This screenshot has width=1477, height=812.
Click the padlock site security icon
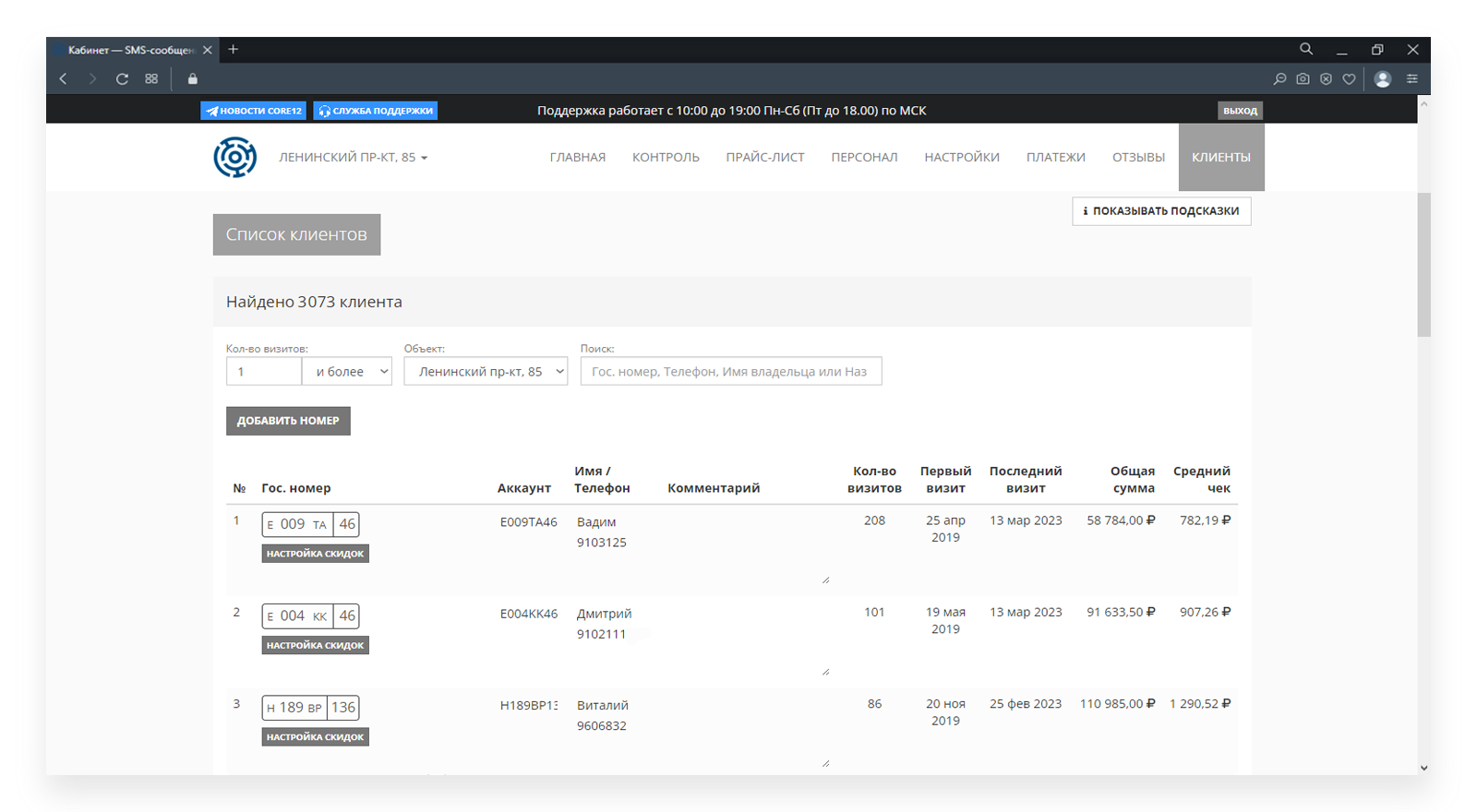pos(193,79)
